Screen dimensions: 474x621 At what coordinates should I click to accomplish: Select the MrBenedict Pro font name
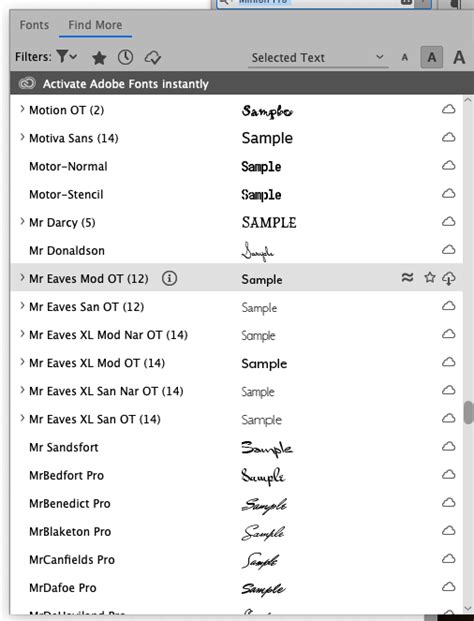click(x=70, y=504)
